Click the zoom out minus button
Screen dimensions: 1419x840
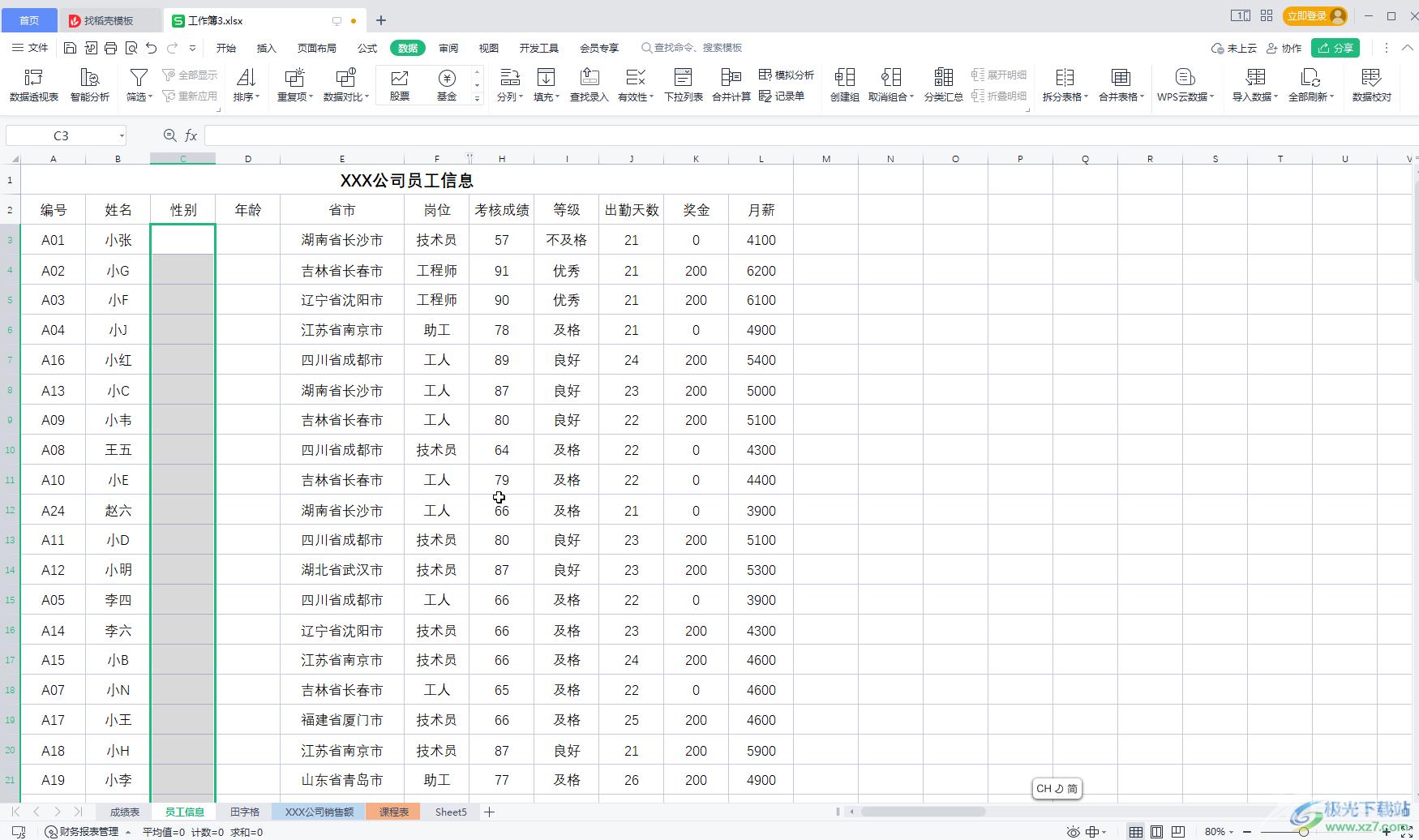coord(1245,832)
